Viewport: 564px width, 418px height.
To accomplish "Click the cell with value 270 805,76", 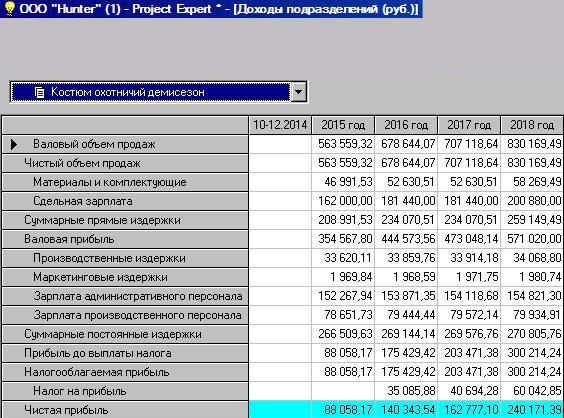I will (x=532, y=334).
